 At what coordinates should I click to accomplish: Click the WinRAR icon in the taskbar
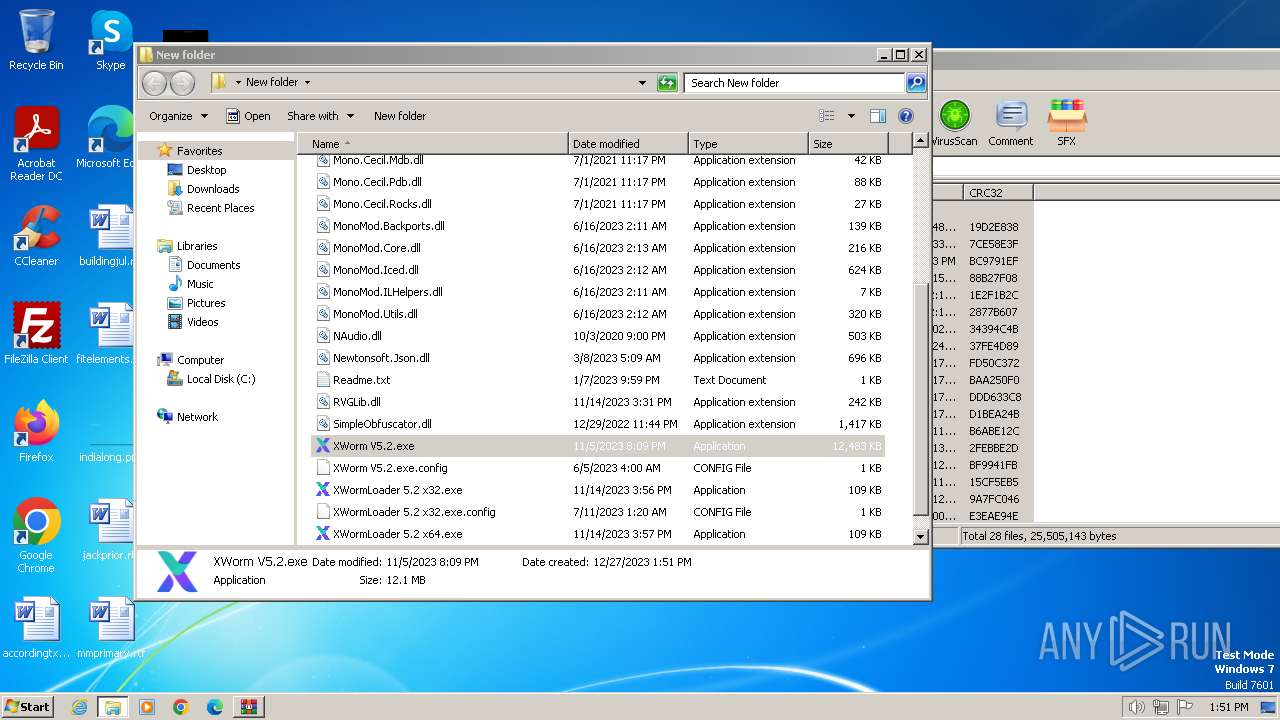[x=248, y=707]
